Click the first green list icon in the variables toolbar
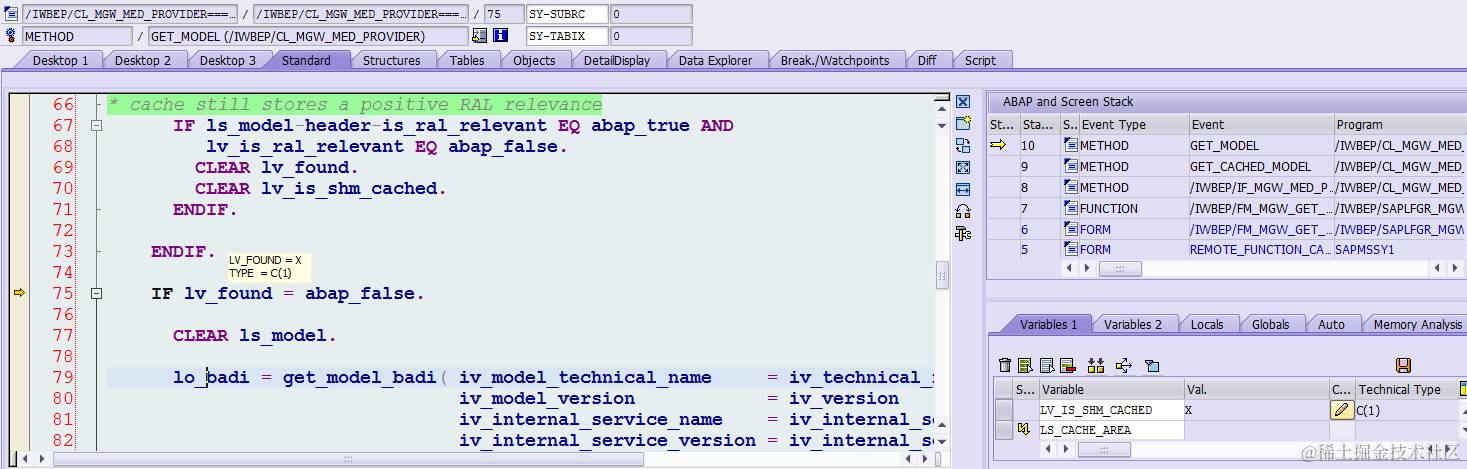The image size is (1467, 469). [1026, 366]
